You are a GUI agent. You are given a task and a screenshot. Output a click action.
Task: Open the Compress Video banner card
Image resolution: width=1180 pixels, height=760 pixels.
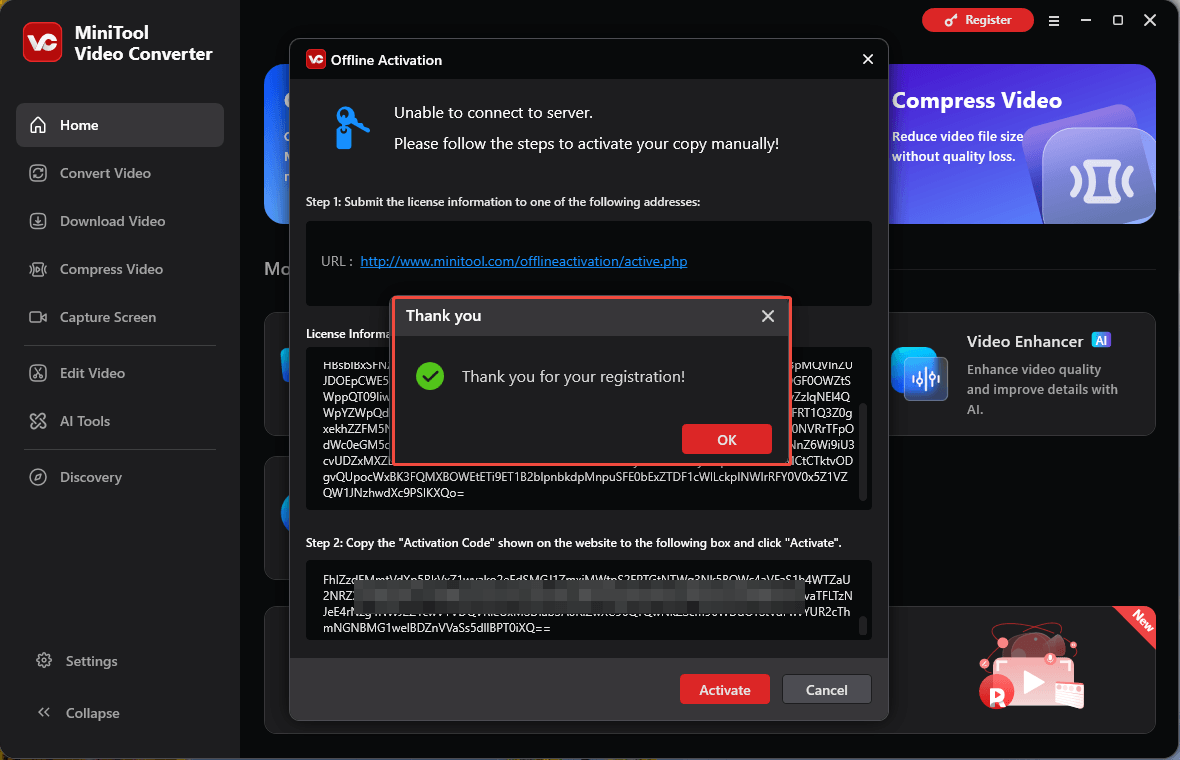(x=1022, y=144)
